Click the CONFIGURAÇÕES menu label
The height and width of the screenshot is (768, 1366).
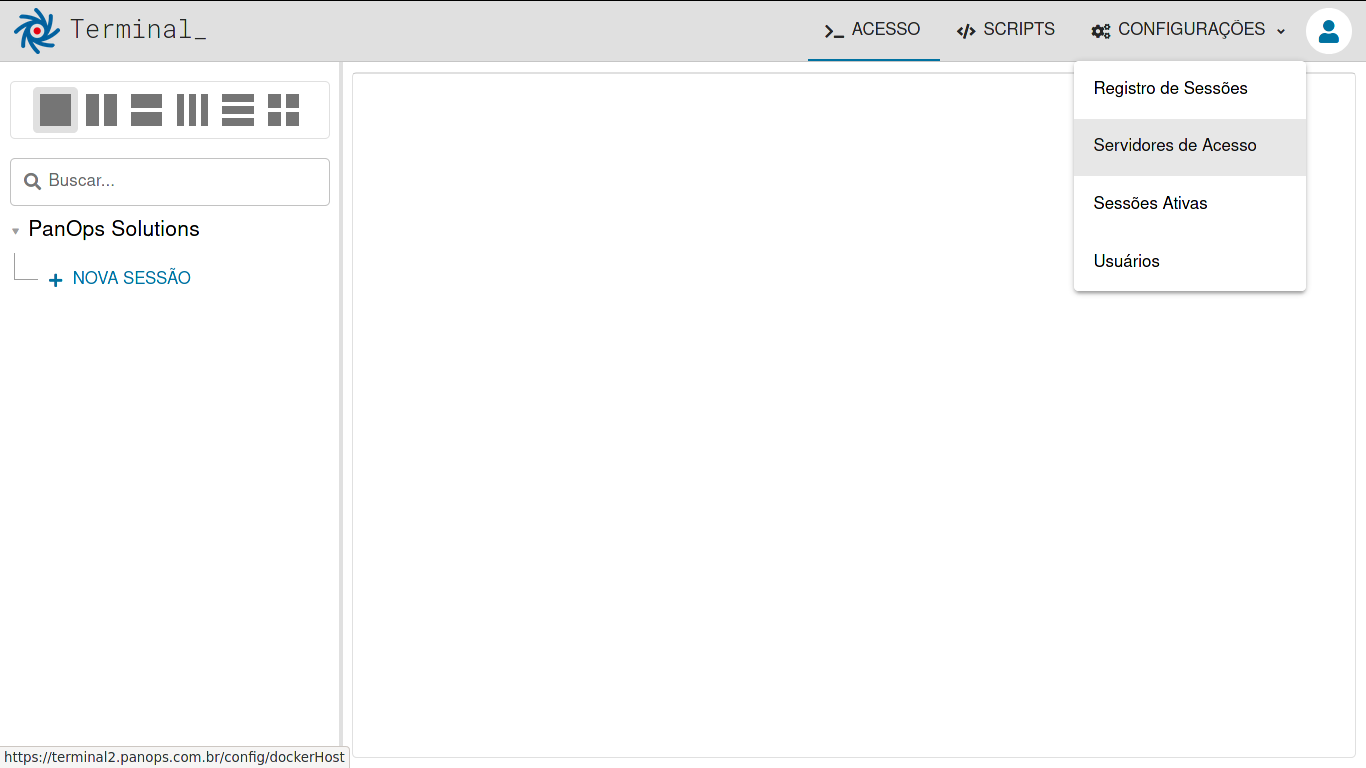1191,30
